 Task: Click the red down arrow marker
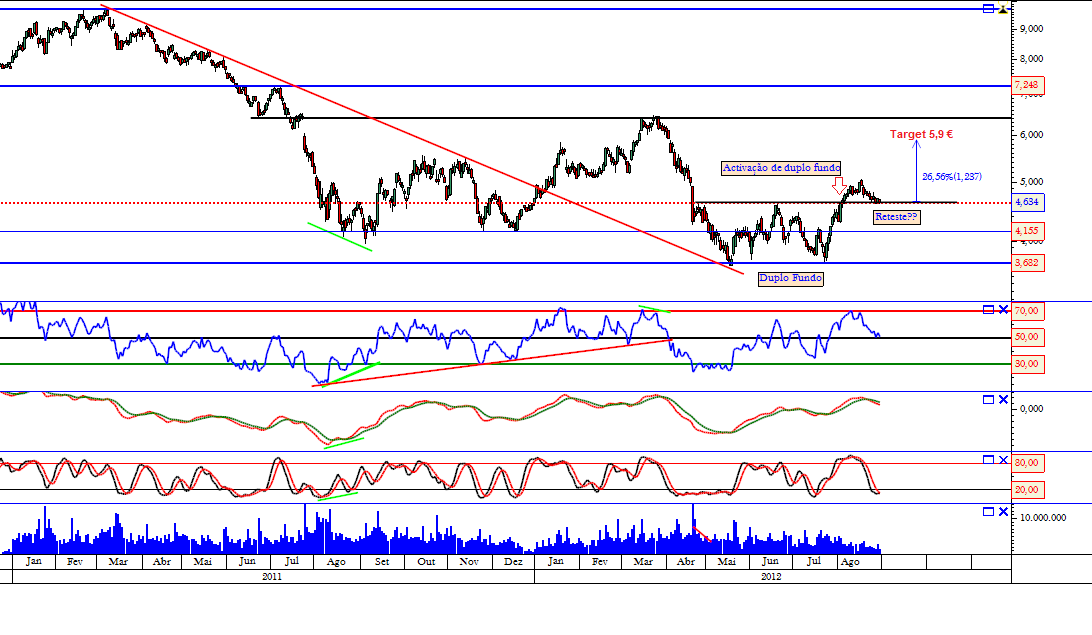(x=840, y=185)
